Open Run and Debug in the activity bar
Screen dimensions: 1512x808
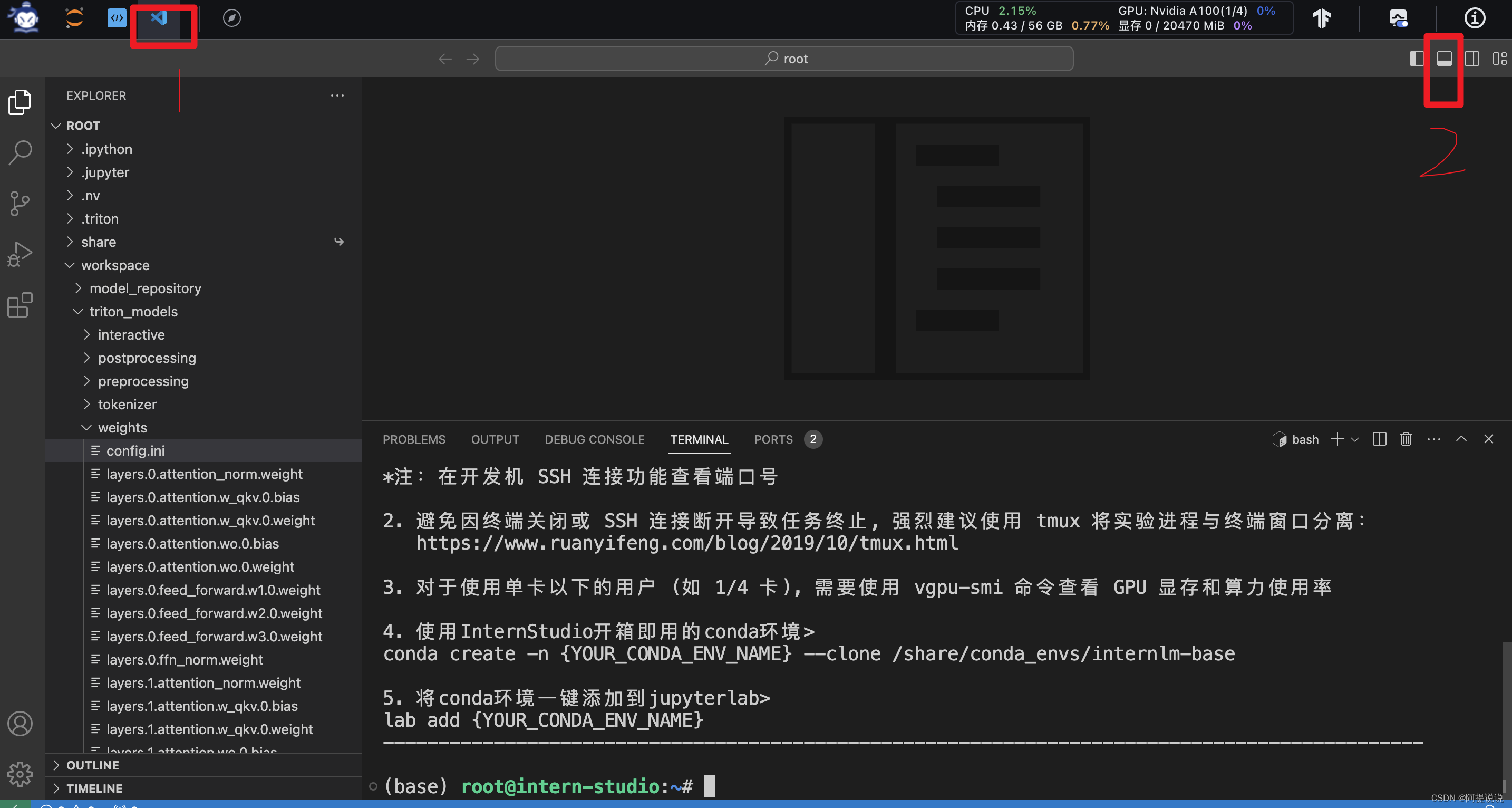(x=20, y=253)
